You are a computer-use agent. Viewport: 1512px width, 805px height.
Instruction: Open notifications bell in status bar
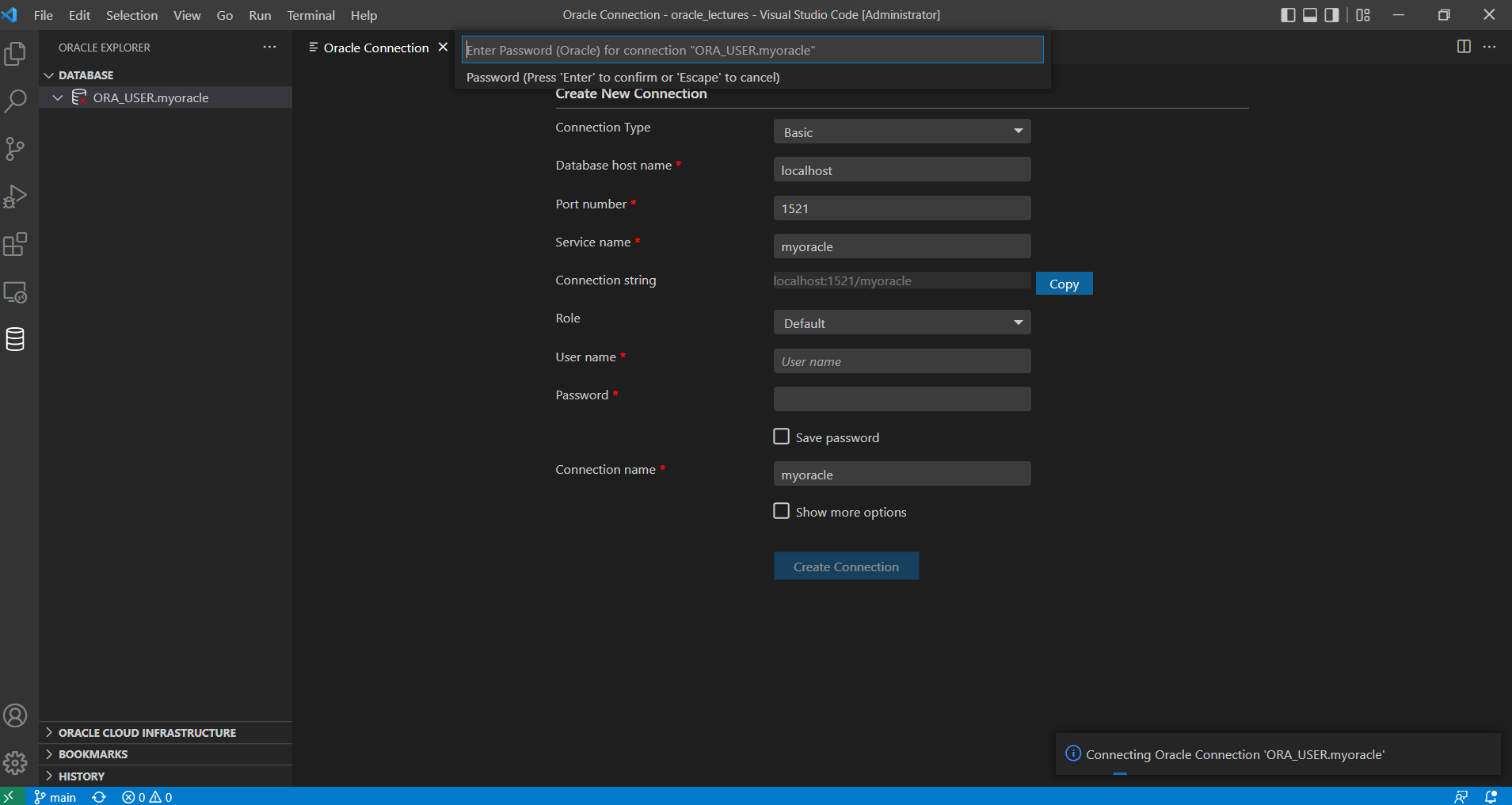coord(1491,797)
